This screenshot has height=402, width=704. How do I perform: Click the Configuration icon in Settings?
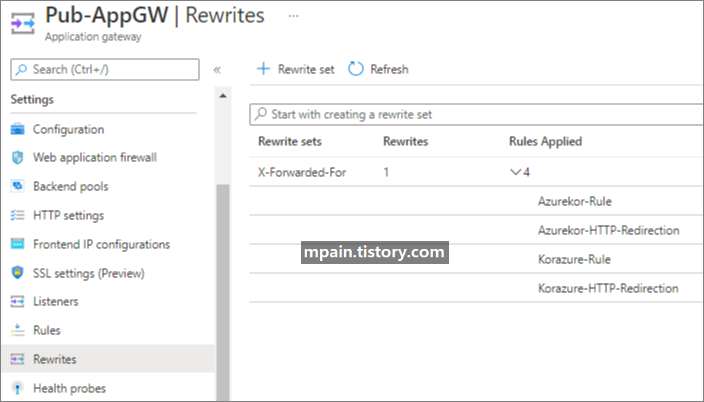(x=18, y=129)
